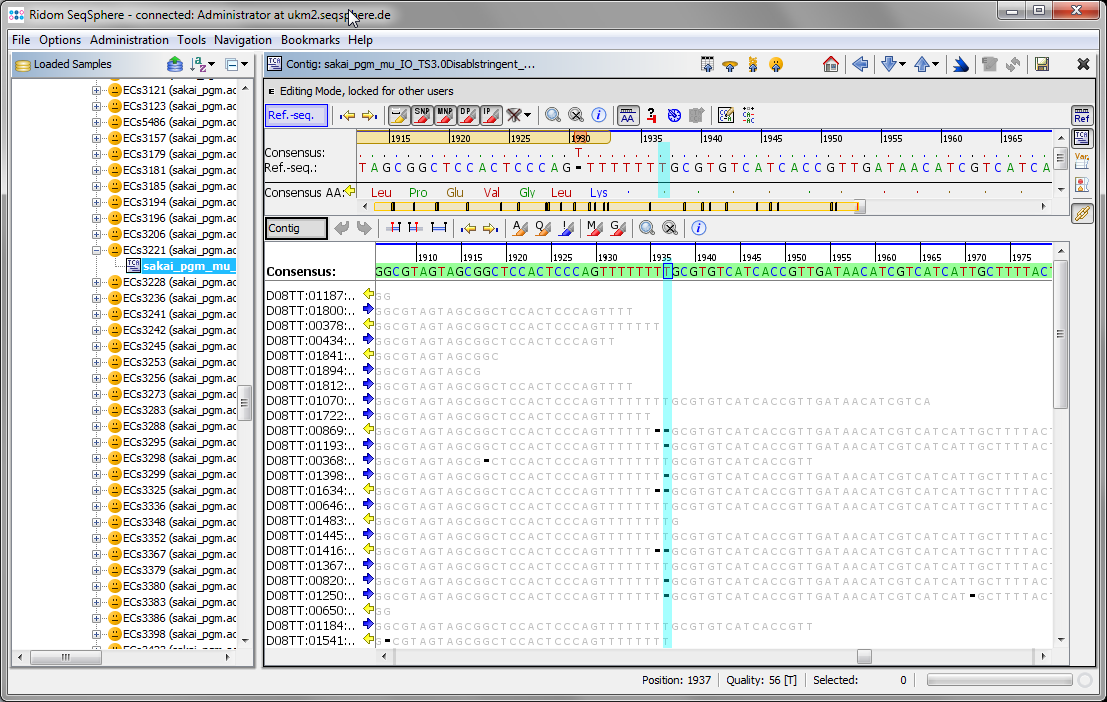Image resolution: width=1107 pixels, height=702 pixels.
Task: Toggle the IP discrepancy filter
Action: click(491, 115)
